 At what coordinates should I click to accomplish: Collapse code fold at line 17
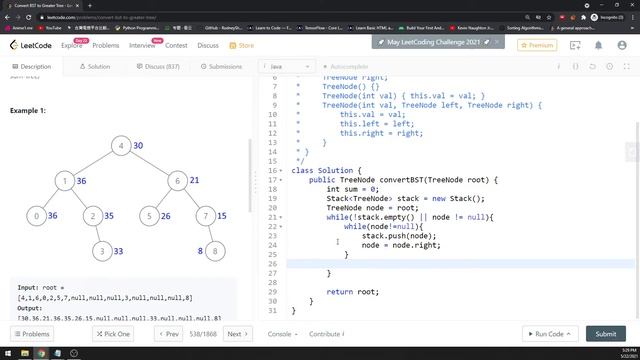tap(281, 180)
